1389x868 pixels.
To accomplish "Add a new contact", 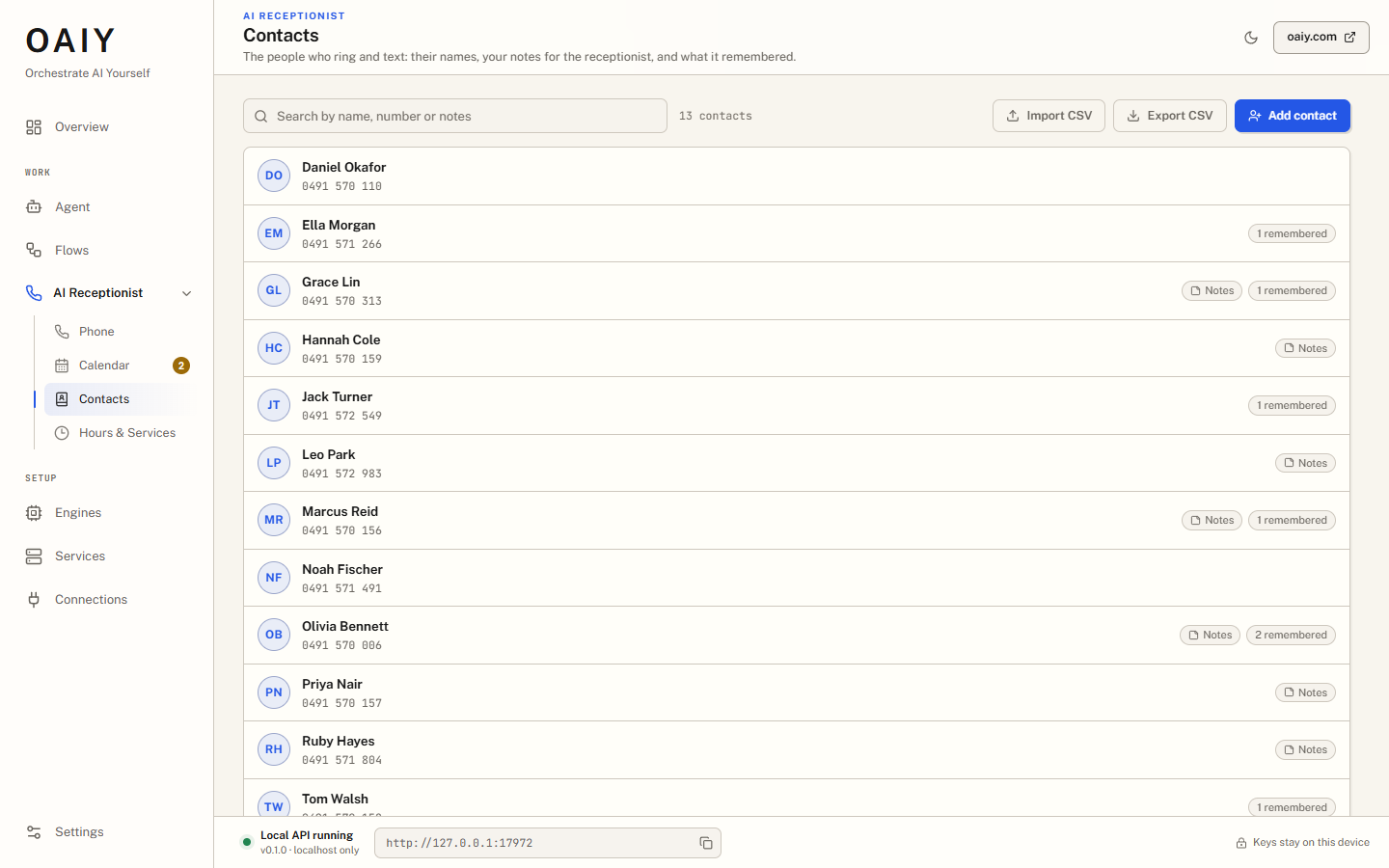I will click(x=1293, y=116).
